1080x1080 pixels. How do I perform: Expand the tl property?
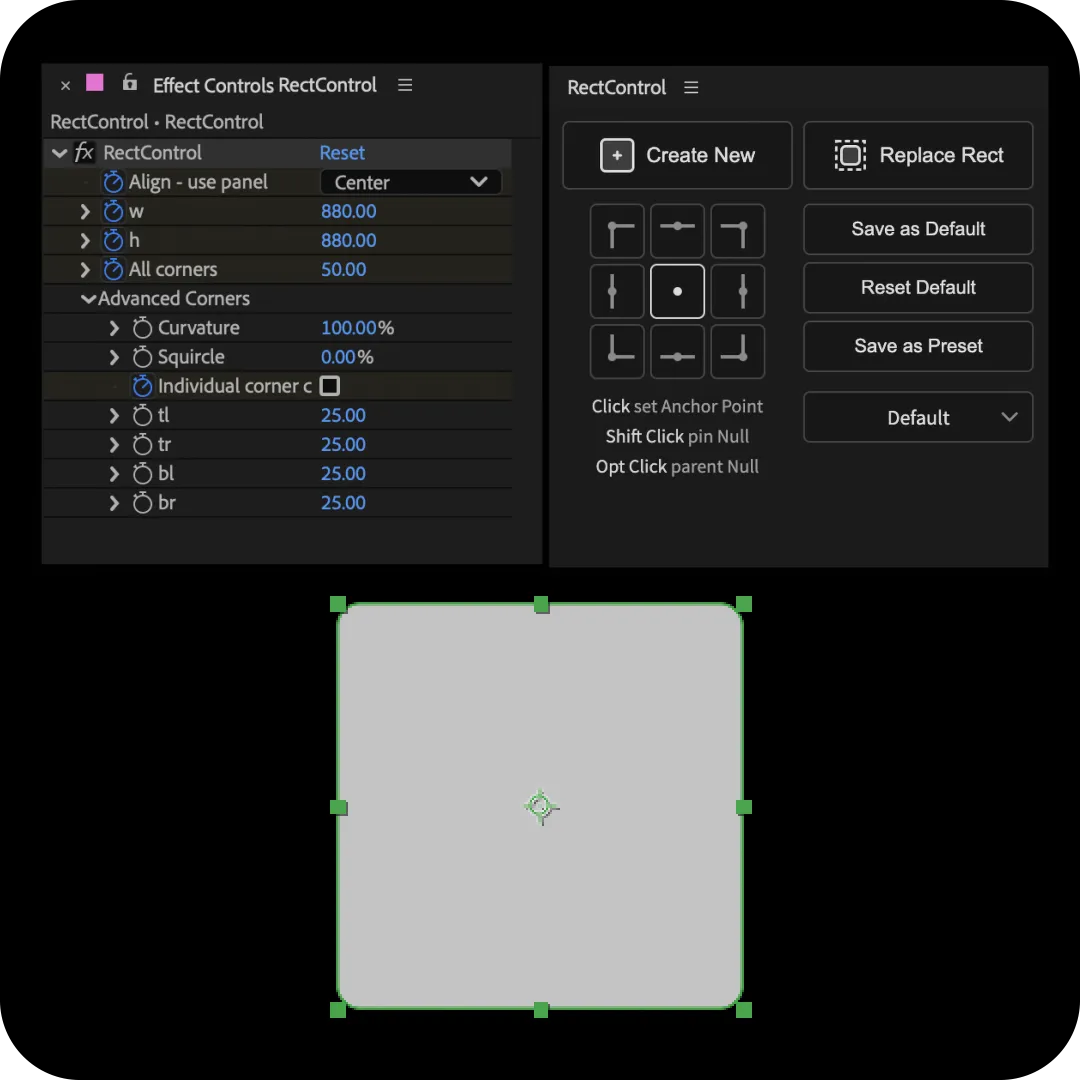click(114, 415)
